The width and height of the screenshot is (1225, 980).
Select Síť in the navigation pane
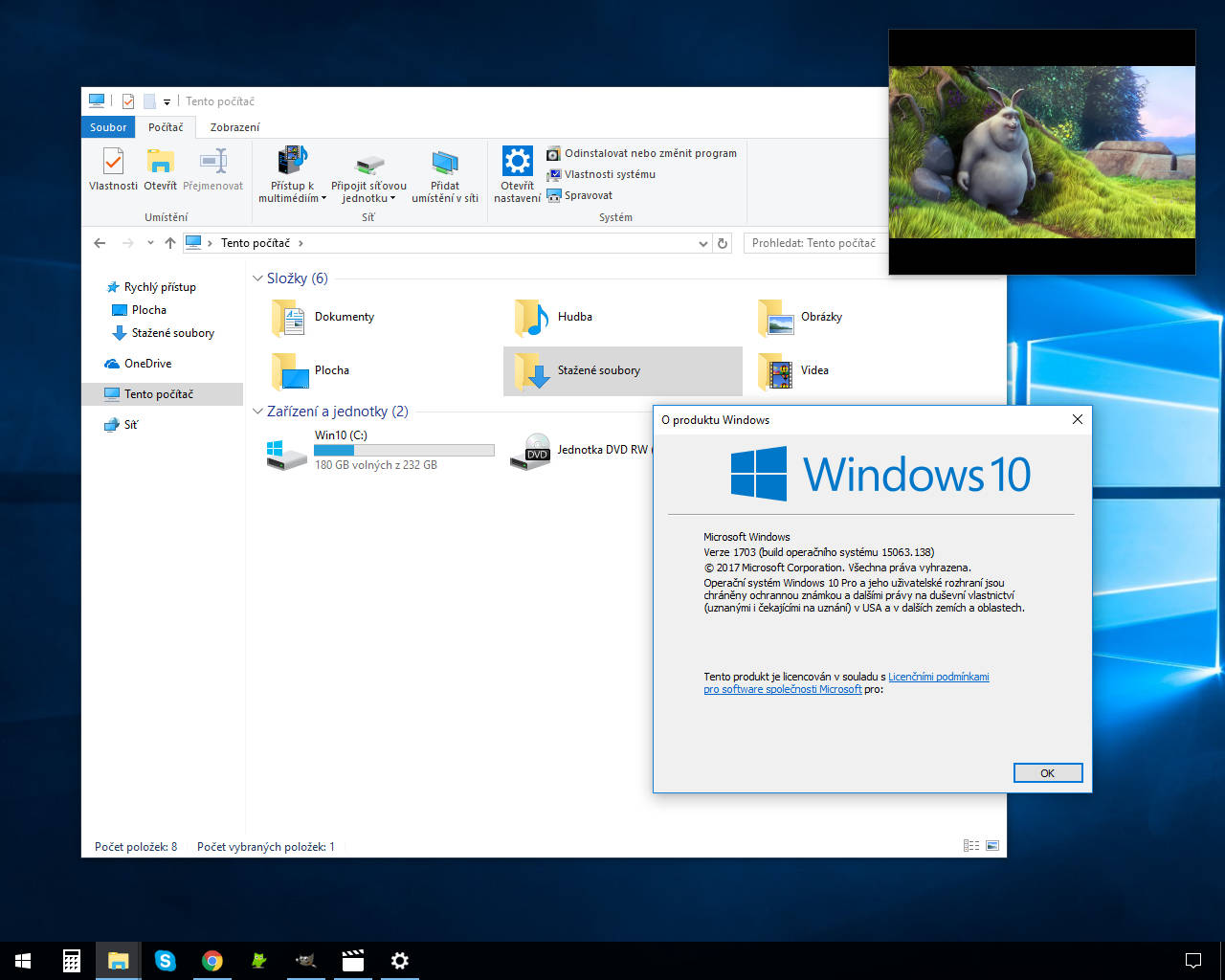click(122, 425)
